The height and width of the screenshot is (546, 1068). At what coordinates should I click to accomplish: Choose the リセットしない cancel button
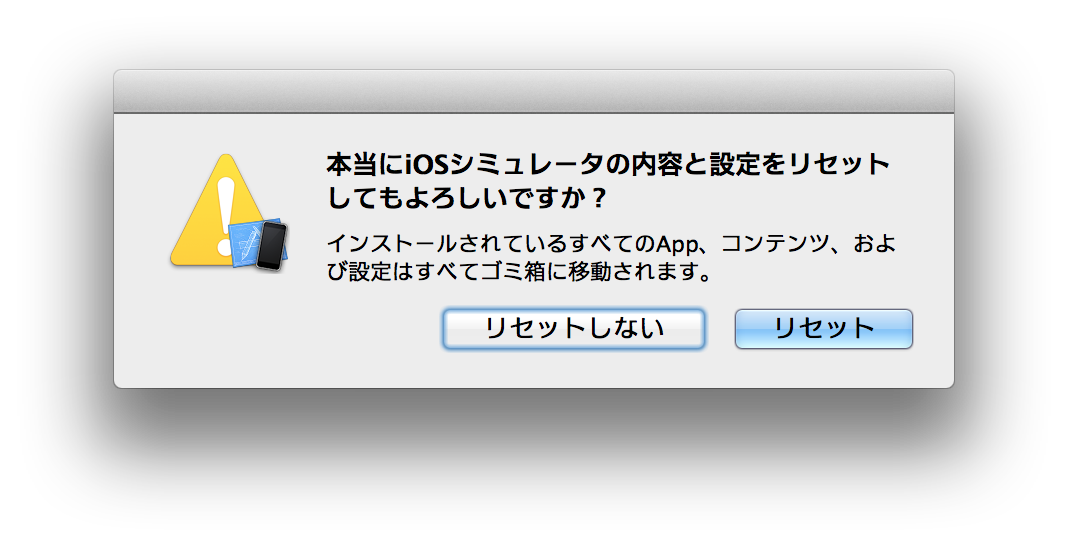(574, 329)
